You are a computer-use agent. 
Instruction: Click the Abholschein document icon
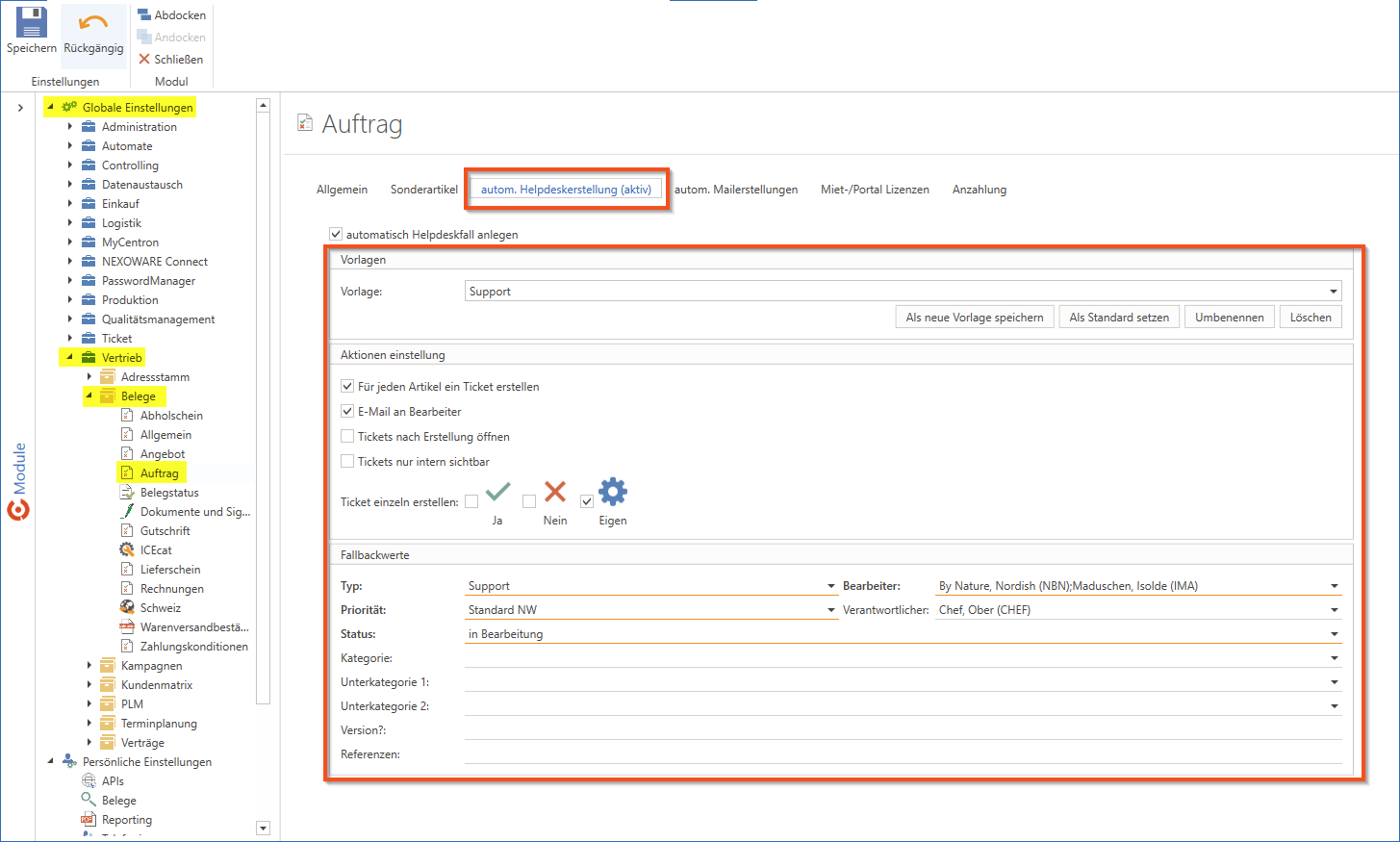[x=127, y=415]
